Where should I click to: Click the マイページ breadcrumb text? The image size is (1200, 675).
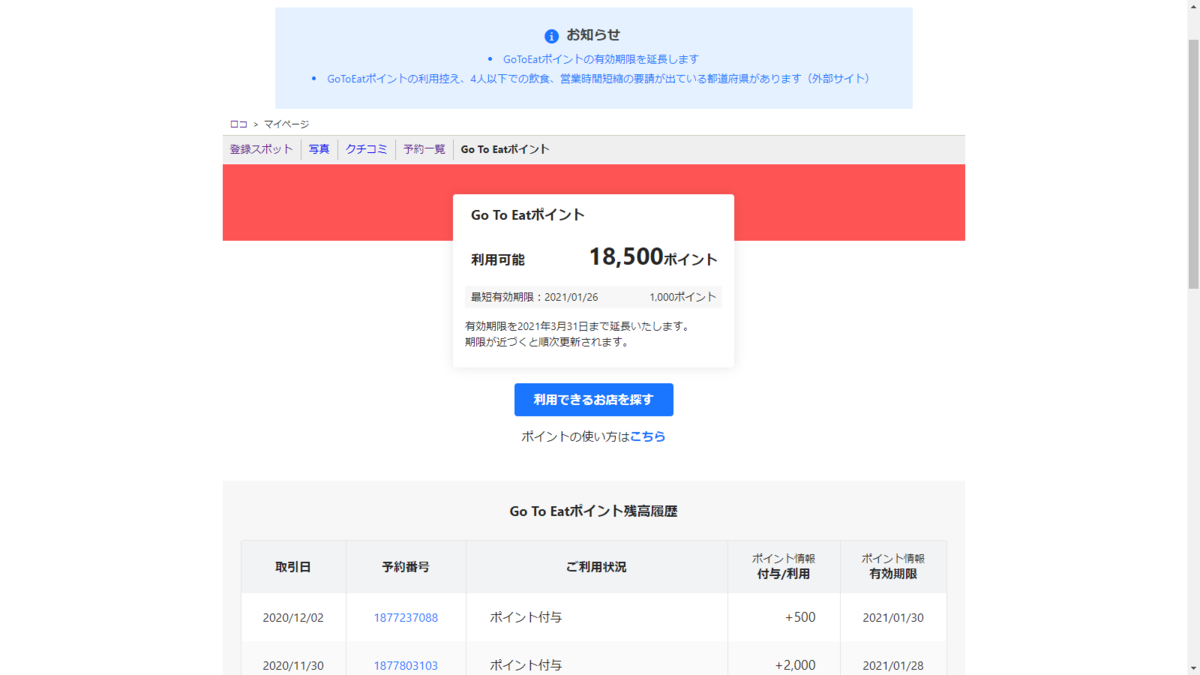coord(286,124)
